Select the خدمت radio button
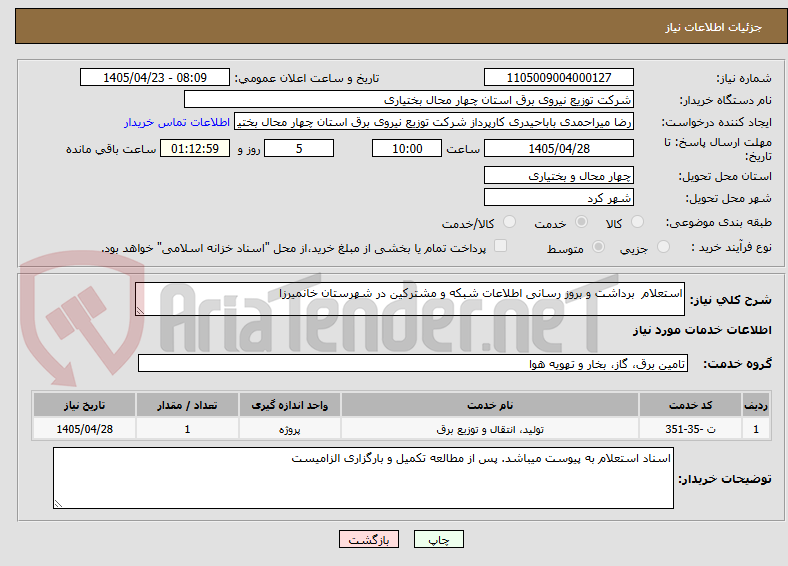This screenshot has width=788, height=566. click(581, 222)
